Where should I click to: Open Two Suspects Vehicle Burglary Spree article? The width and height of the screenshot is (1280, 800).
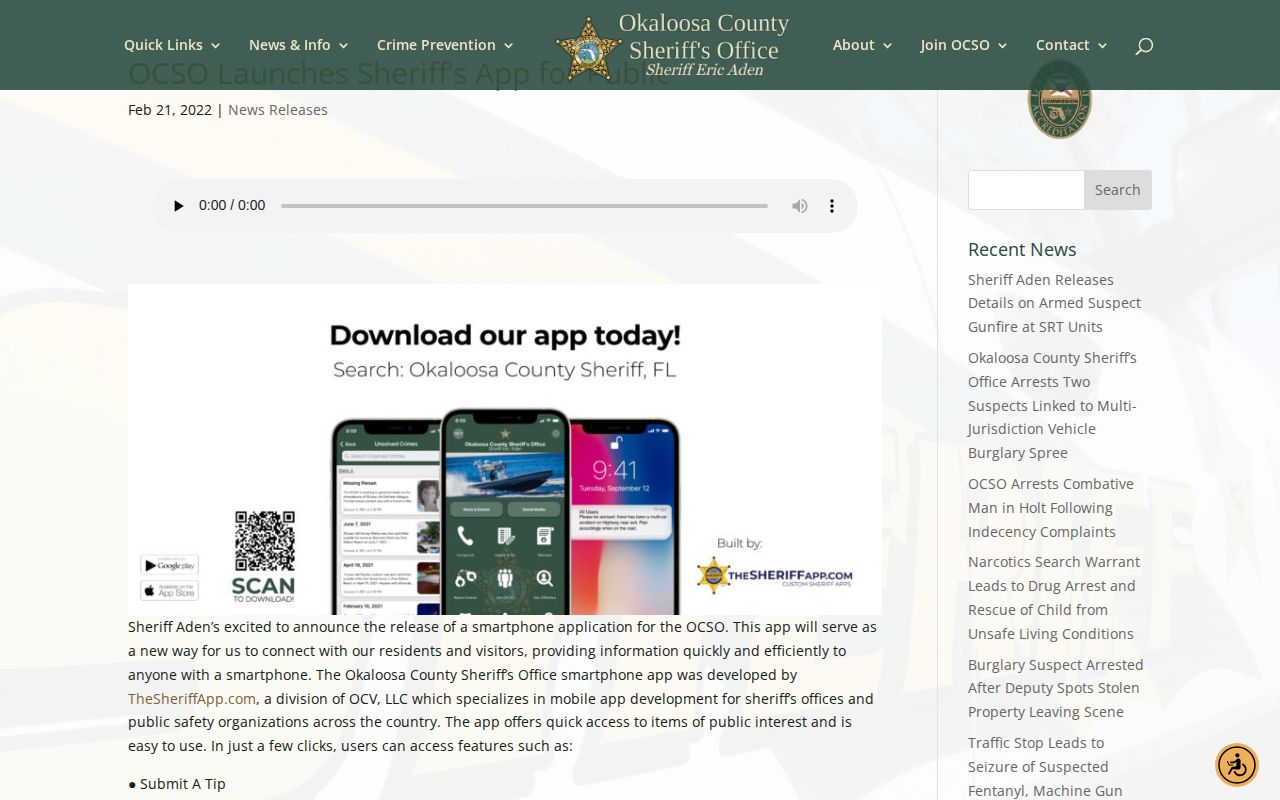tap(1052, 405)
